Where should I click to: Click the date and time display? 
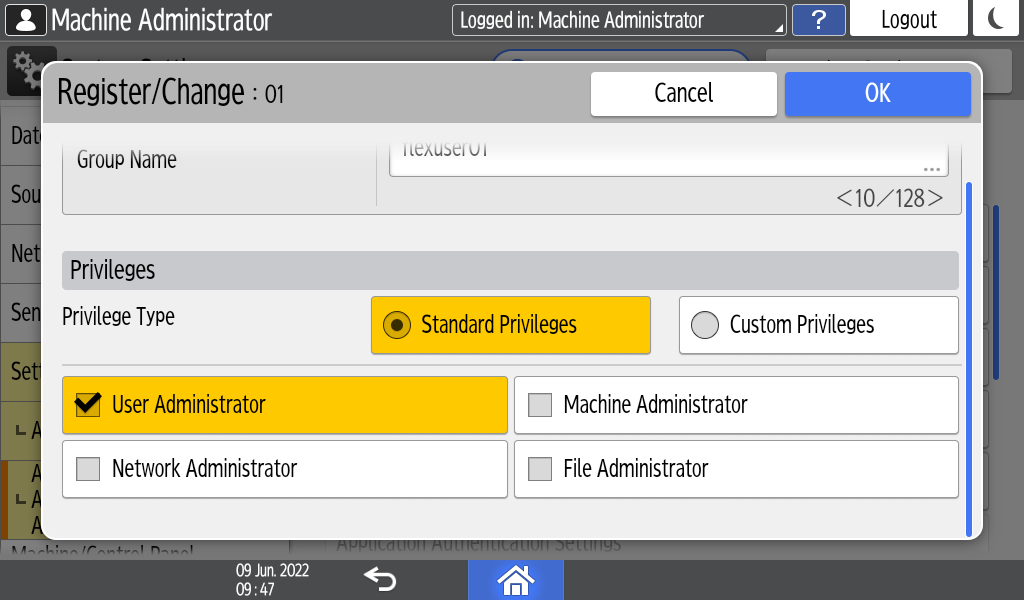coord(272,579)
